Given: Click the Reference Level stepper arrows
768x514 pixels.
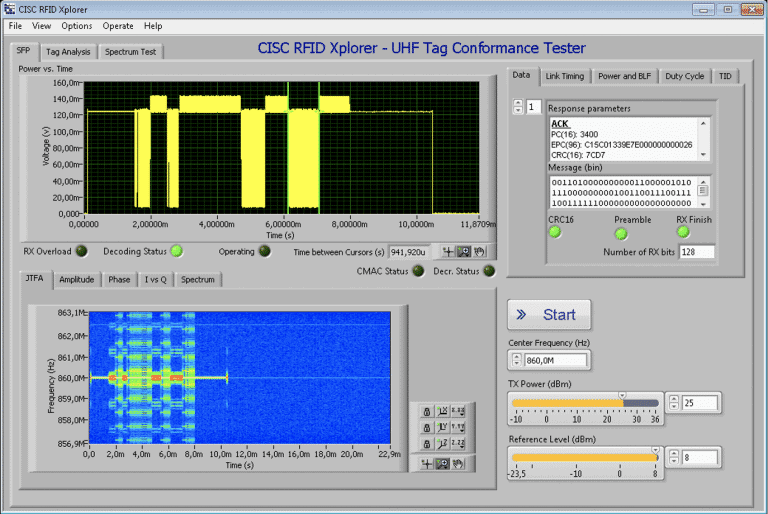Looking at the screenshot, I should 674,457.
